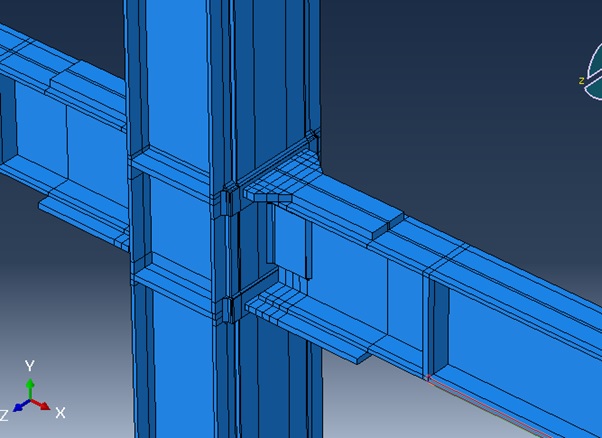Click the Z label of the coordinate triad
Screen dimensions: 602x438
point(5,415)
